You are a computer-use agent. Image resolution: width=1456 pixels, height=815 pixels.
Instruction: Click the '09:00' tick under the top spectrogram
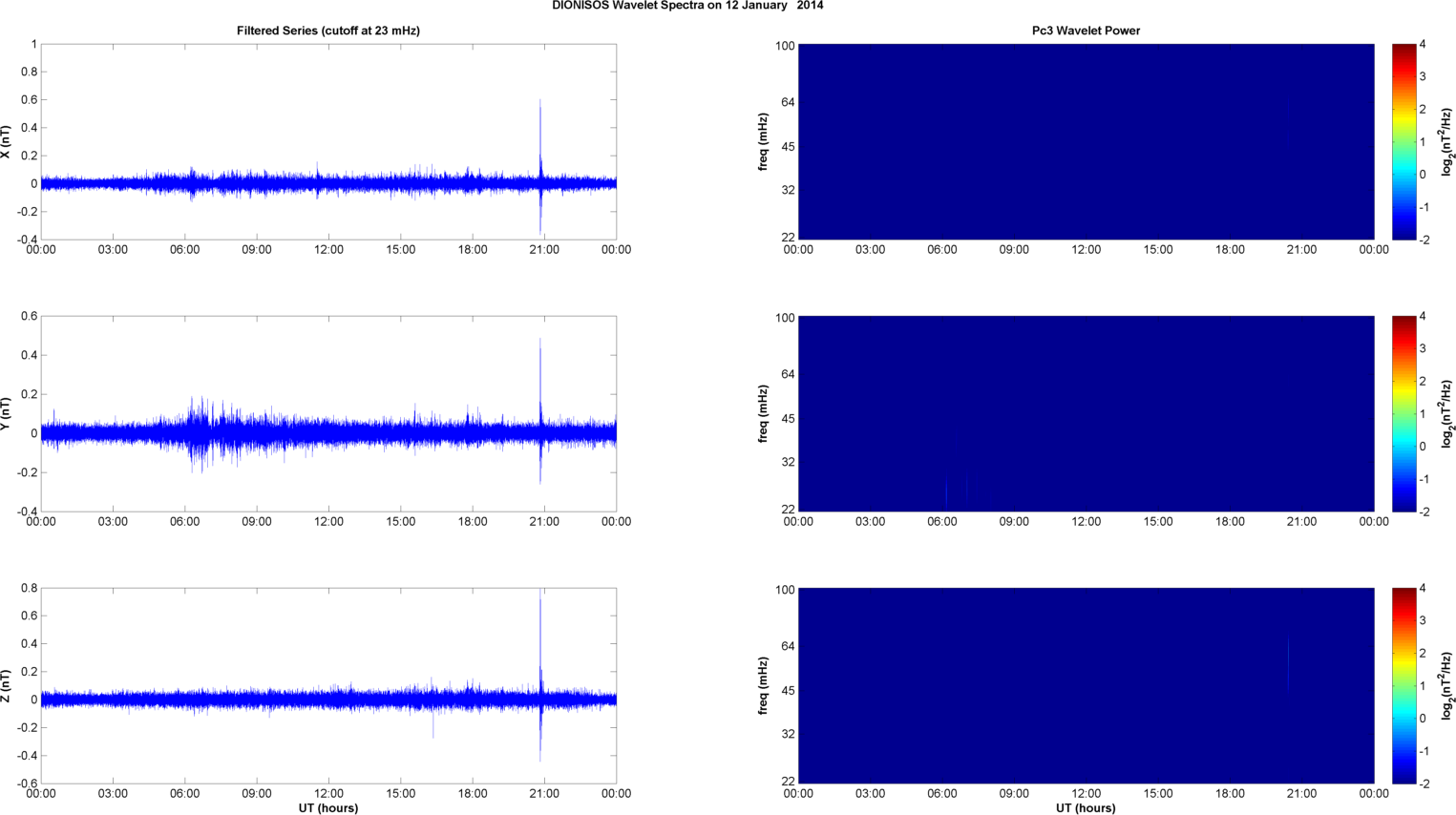(1014, 250)
